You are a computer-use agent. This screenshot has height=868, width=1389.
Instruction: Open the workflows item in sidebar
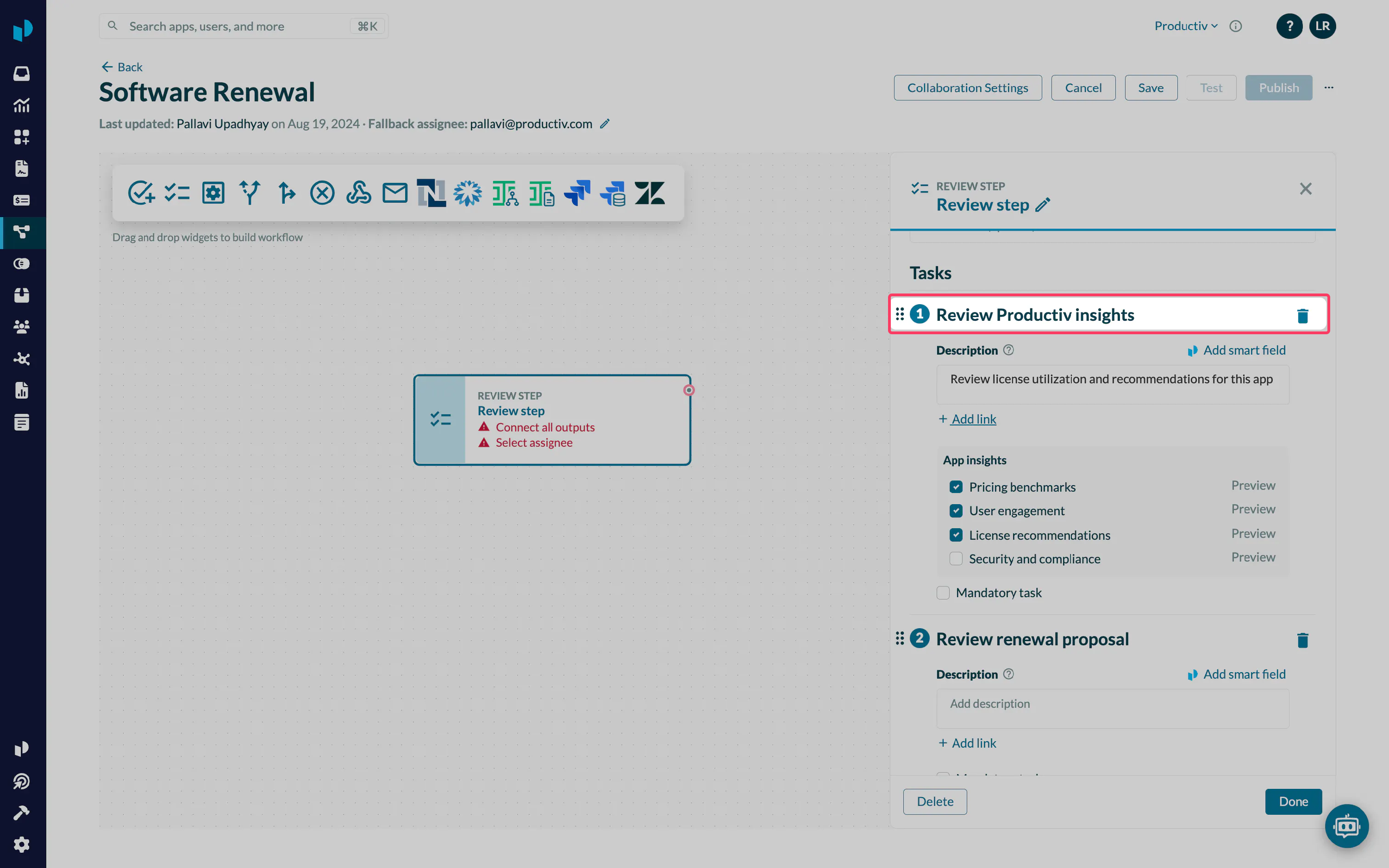pos(22,232)
